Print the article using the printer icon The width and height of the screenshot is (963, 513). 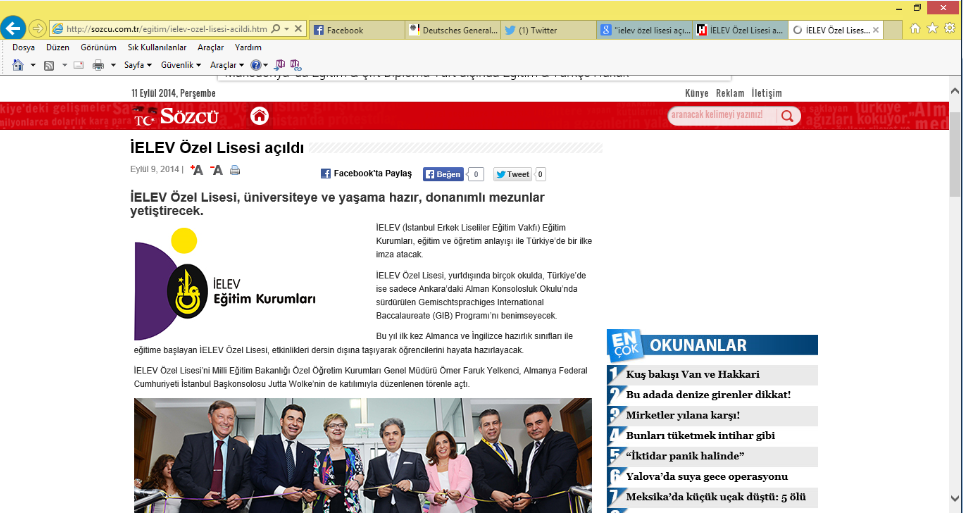[x=235, y=171]
